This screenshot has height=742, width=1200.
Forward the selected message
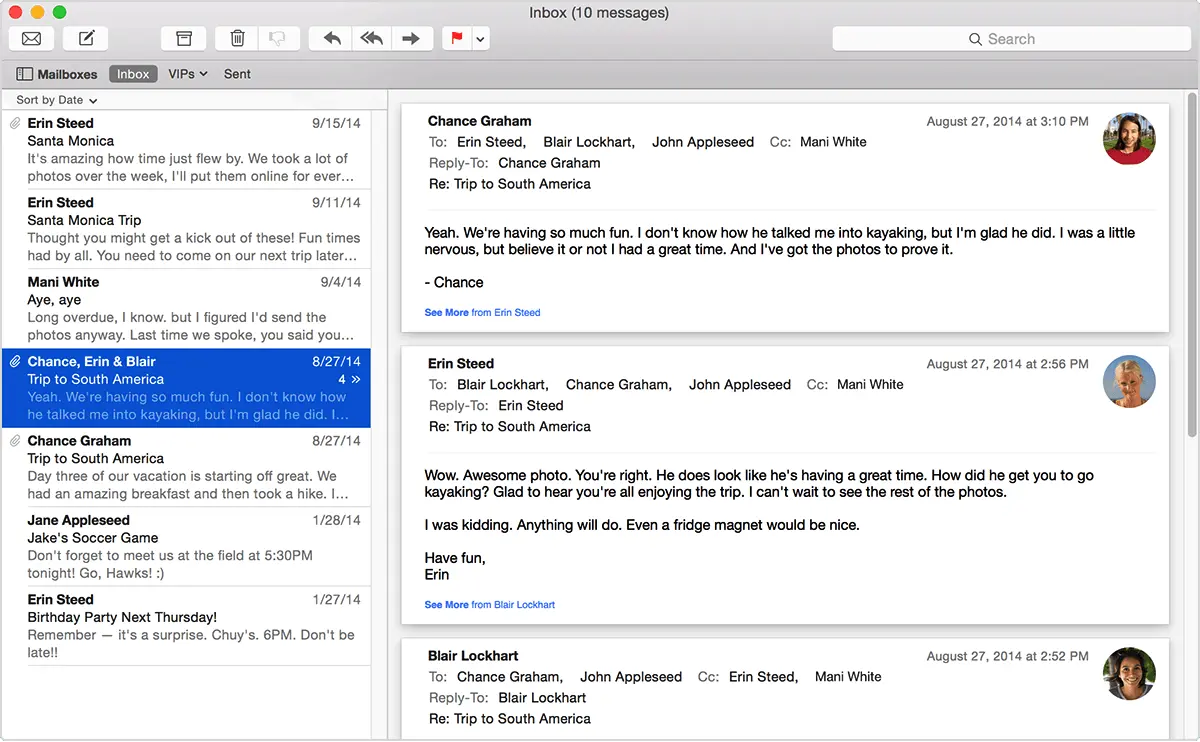coord(412,38)
